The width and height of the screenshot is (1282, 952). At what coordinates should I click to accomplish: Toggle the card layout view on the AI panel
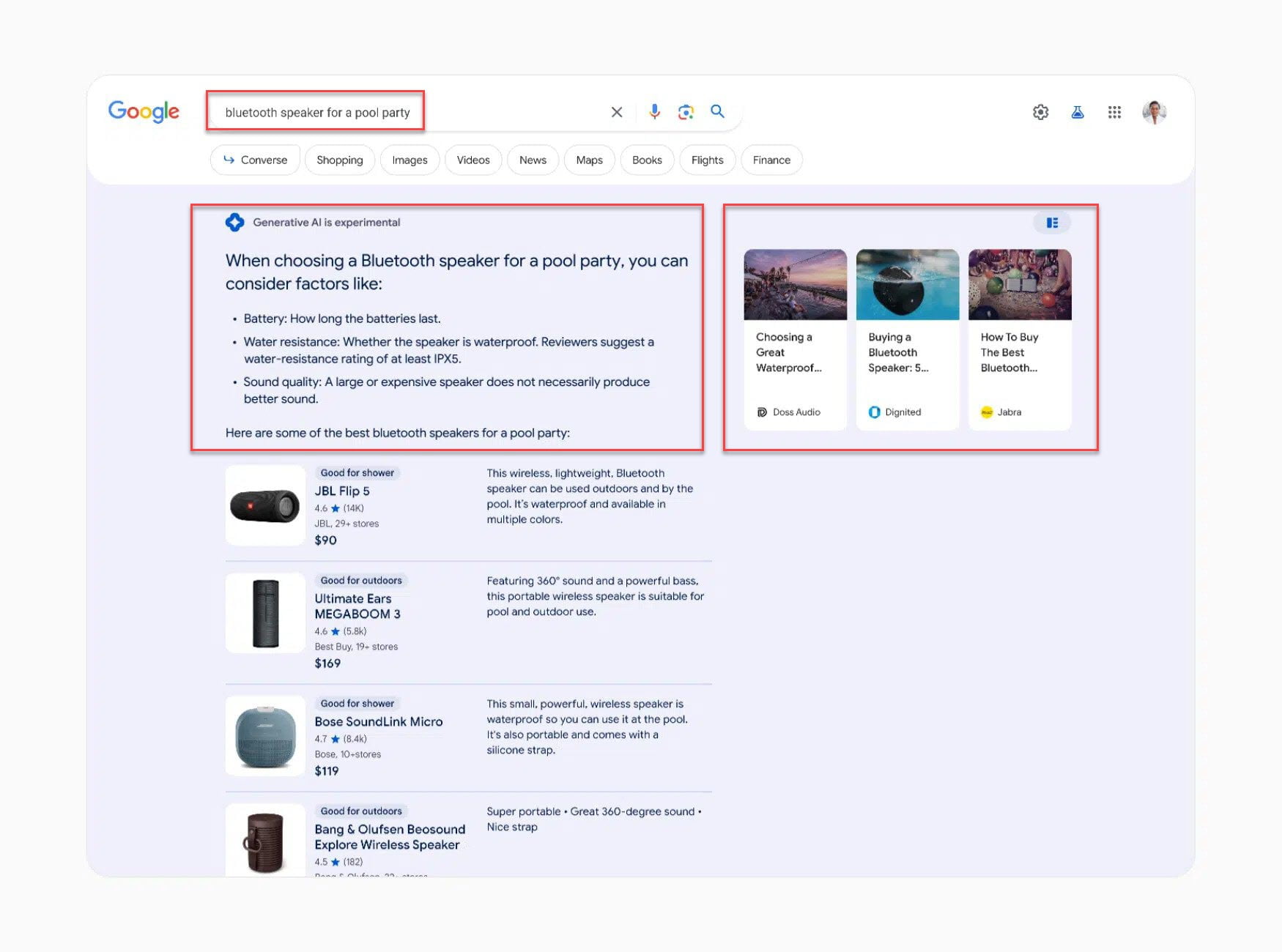[x=1052, y=223]
